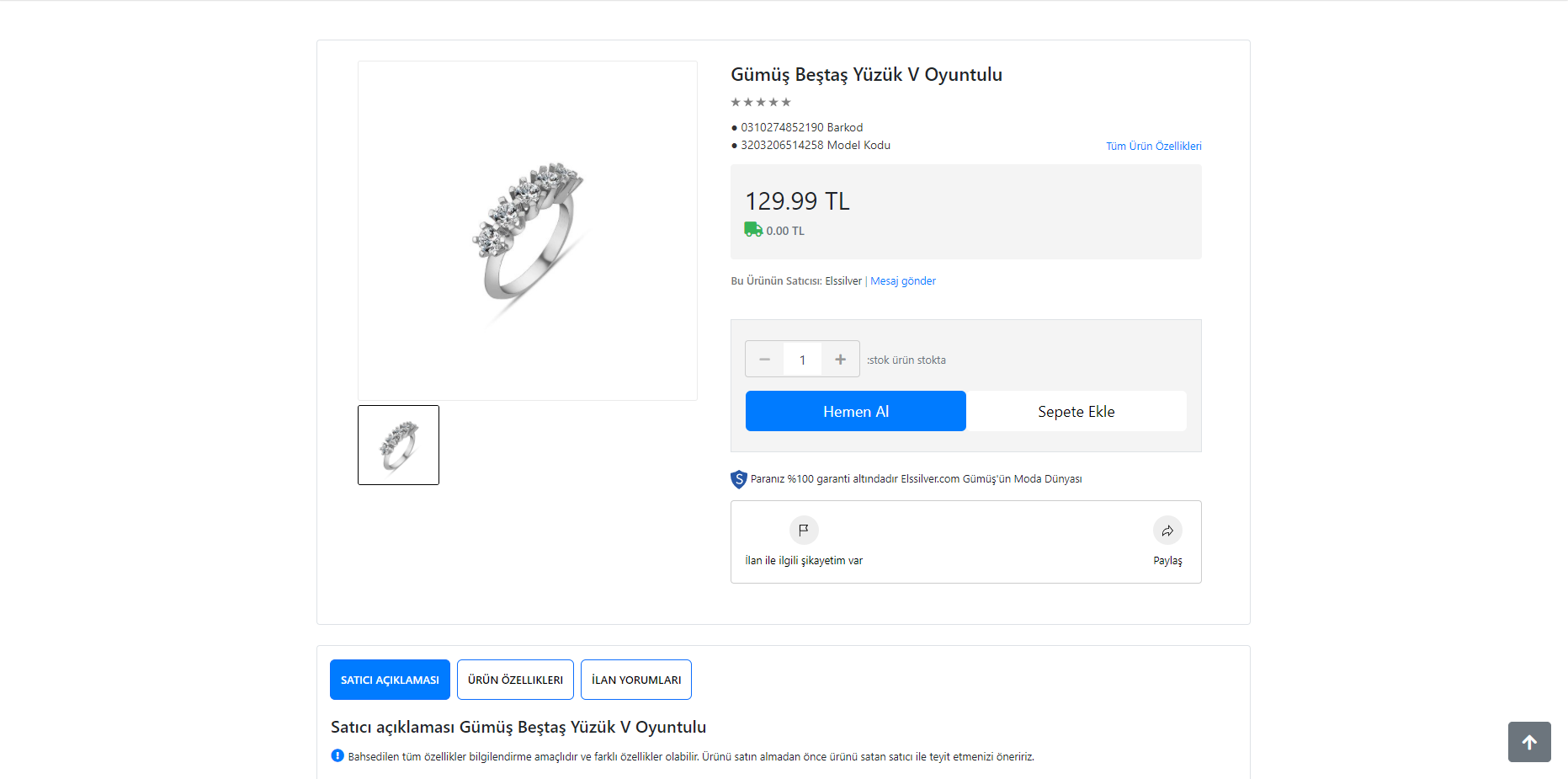This screenshot has height=779, width=1568.
Task: Decrease quantity with the minus button
Action: coord(764,360)
